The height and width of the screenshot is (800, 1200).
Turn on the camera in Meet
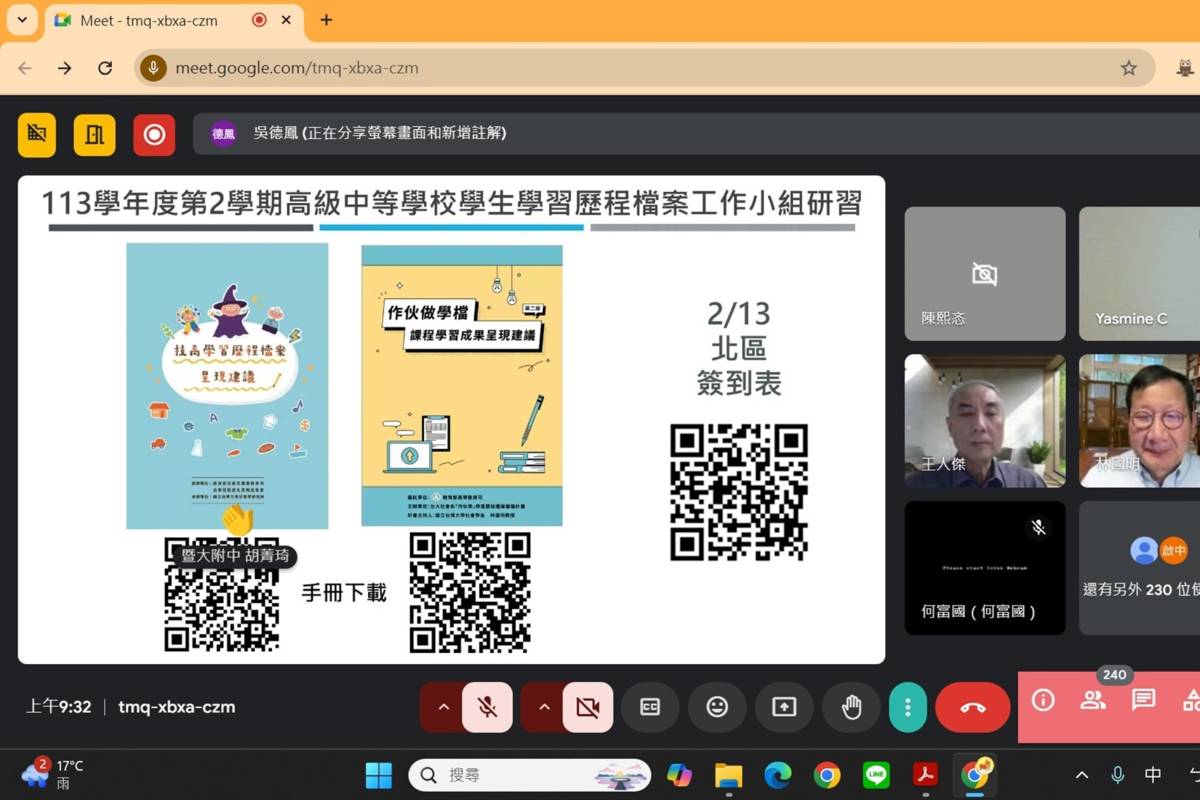tap(588, 707)
